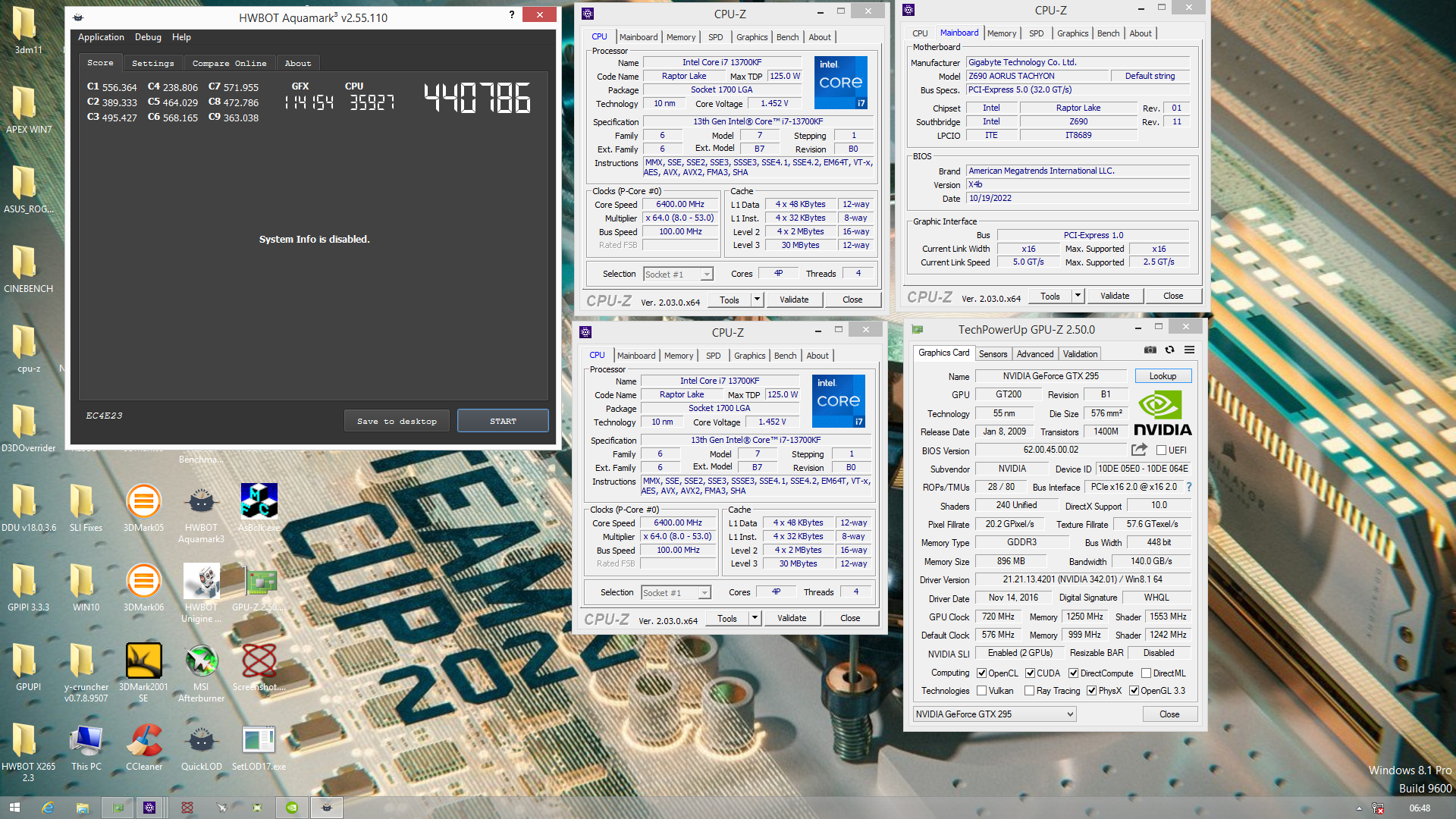This screenshot has width=1456, height=819.
Task: Open the Debug menu in Aquamark
Action: pos(148,37)
